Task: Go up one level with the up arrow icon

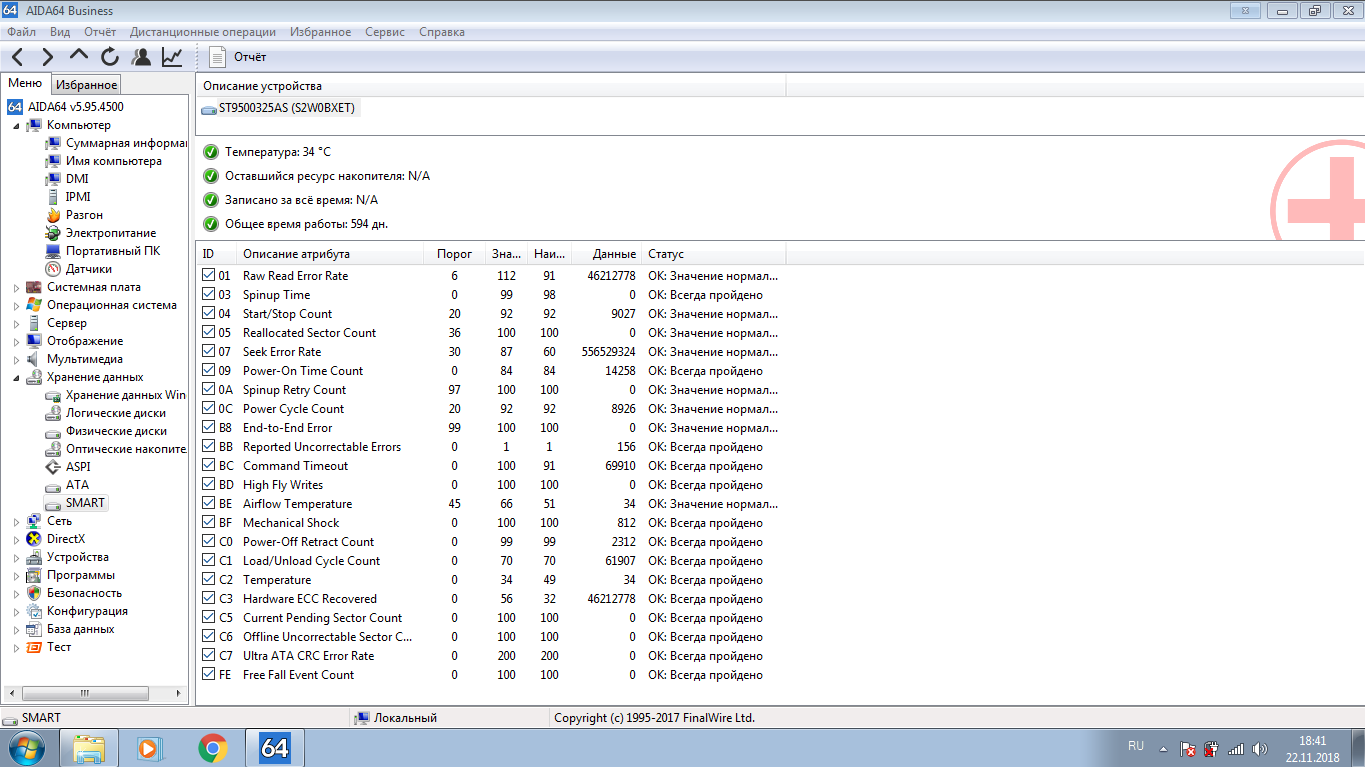Action: click(x=79, y=57)
